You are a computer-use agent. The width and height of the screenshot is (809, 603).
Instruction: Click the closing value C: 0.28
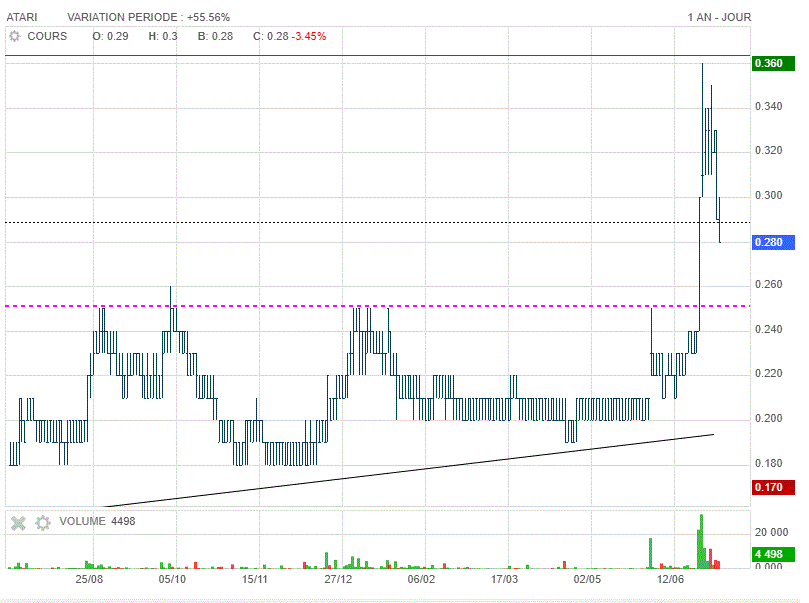(270, 36)
